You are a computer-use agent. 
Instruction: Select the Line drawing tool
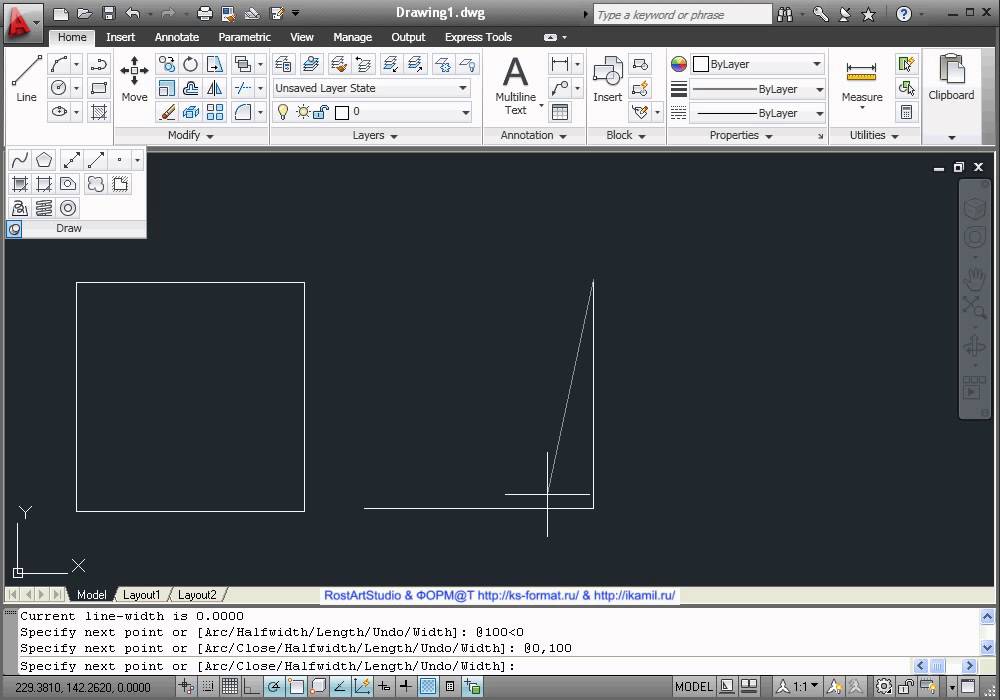tap(26, 78)
